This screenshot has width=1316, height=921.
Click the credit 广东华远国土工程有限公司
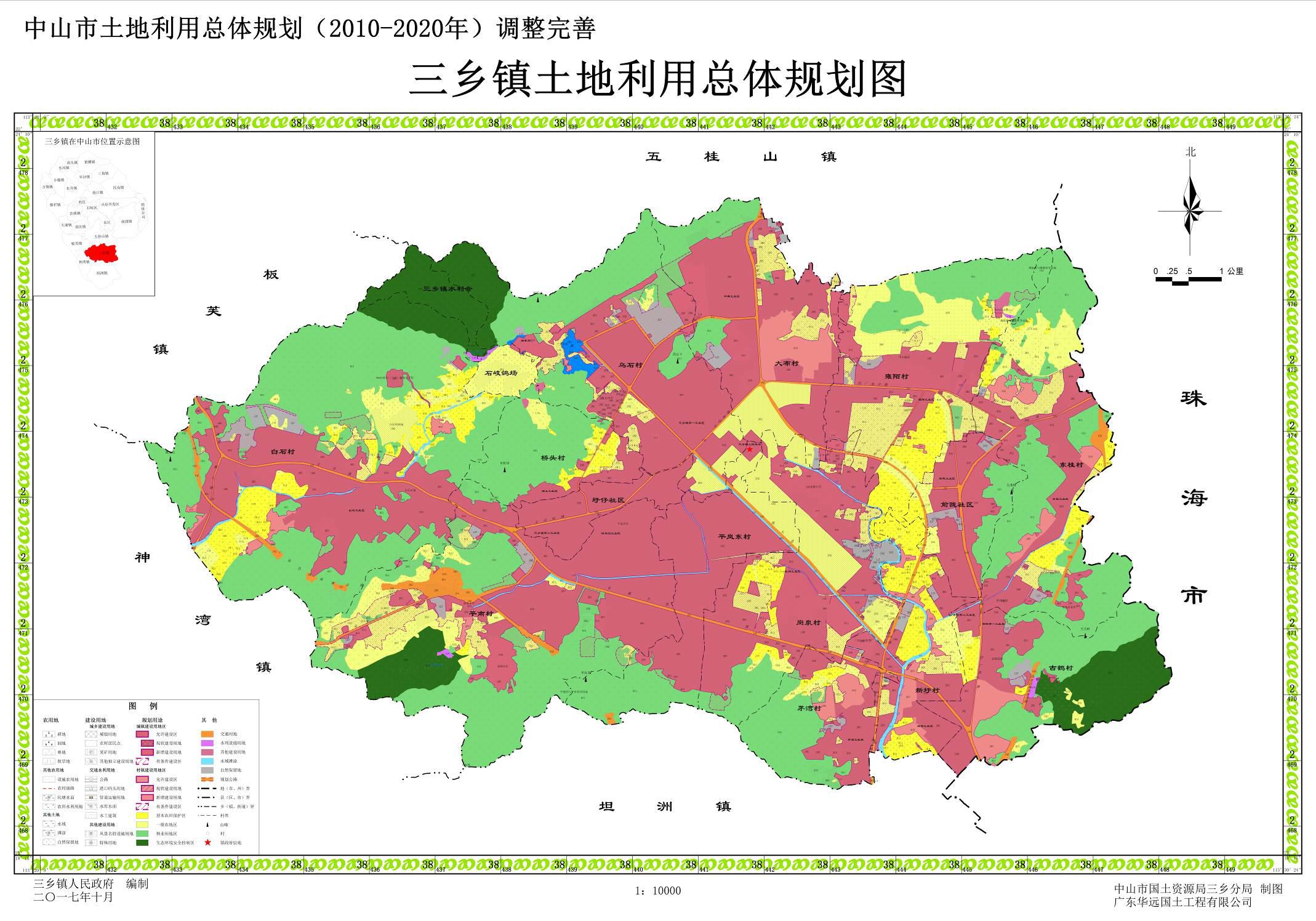1183,903
